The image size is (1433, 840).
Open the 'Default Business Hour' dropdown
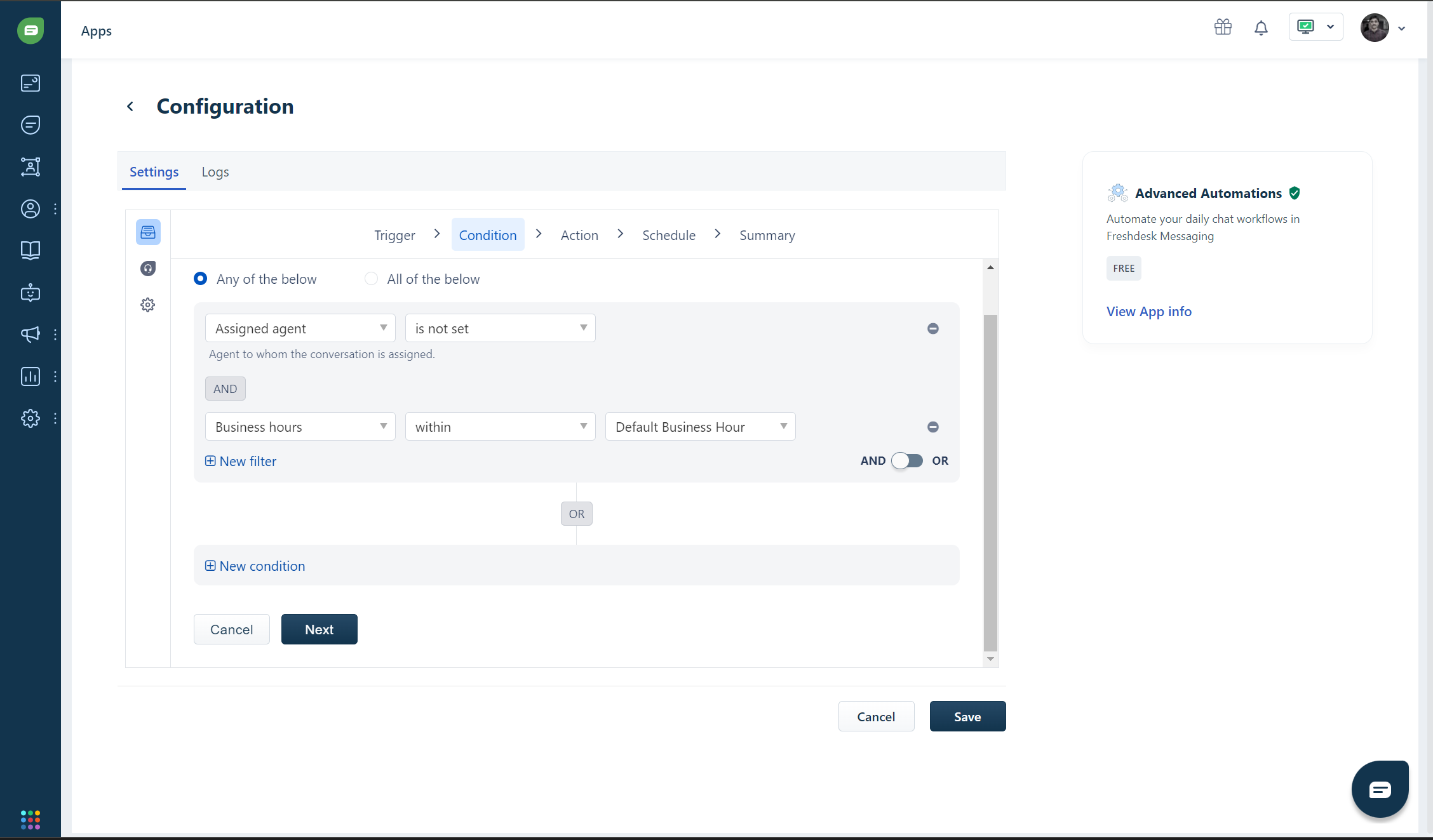point(699,426)
